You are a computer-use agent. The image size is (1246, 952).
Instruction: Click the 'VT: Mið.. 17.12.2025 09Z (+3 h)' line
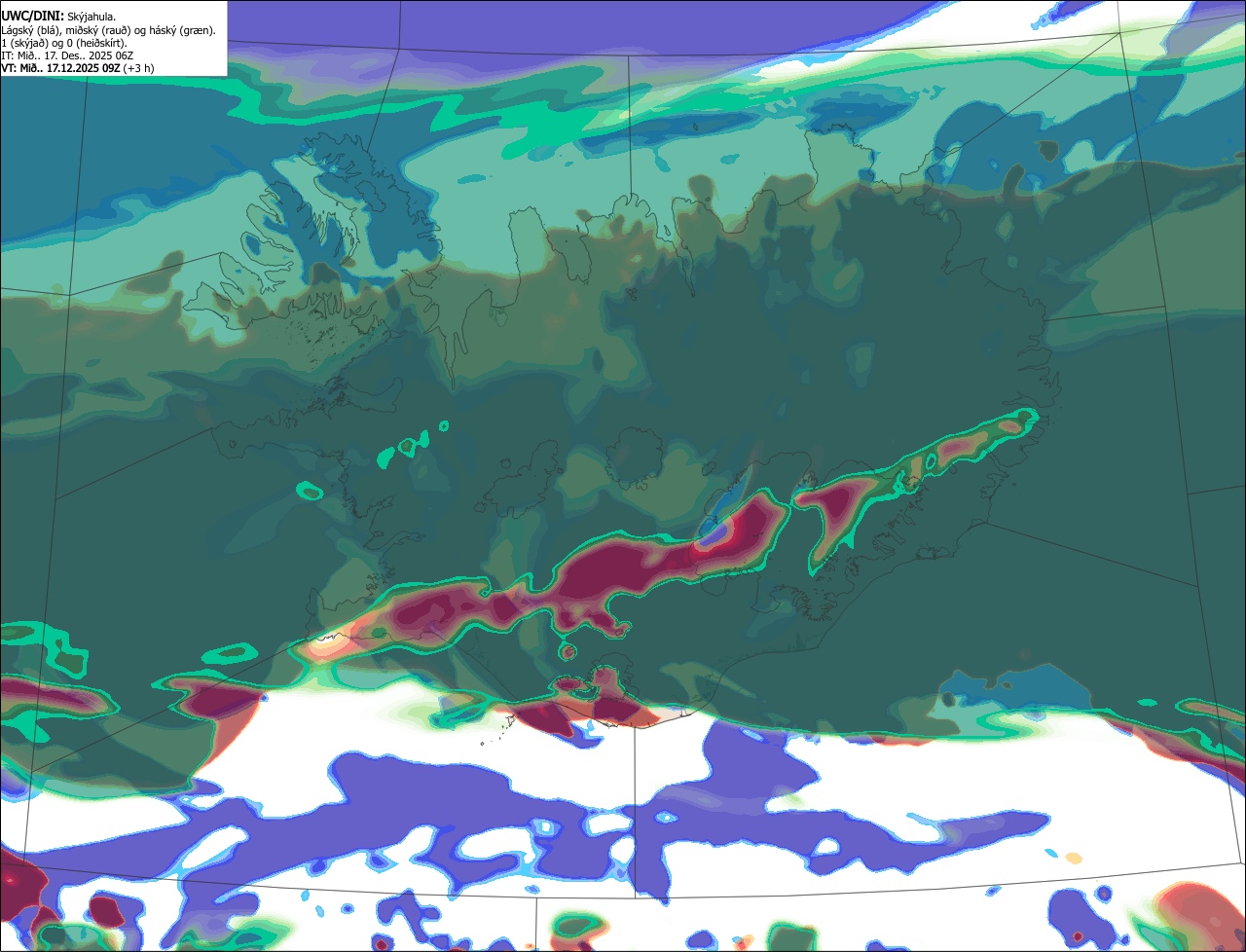click(x=78, y=68)
